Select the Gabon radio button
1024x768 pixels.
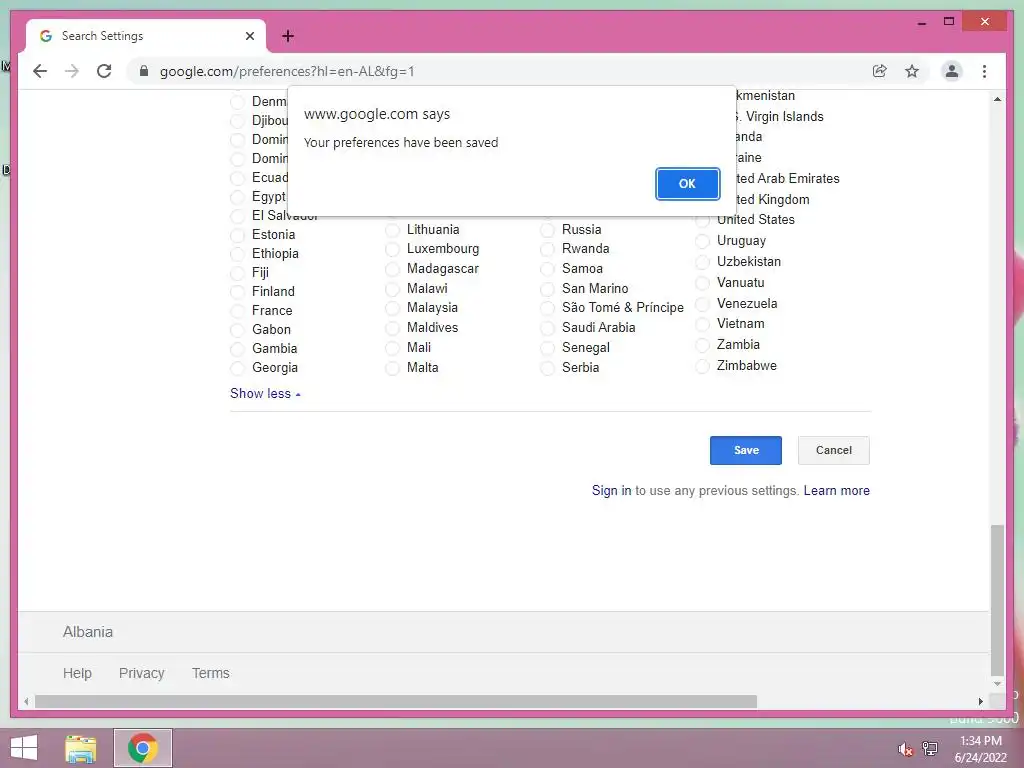click(238, 330)
